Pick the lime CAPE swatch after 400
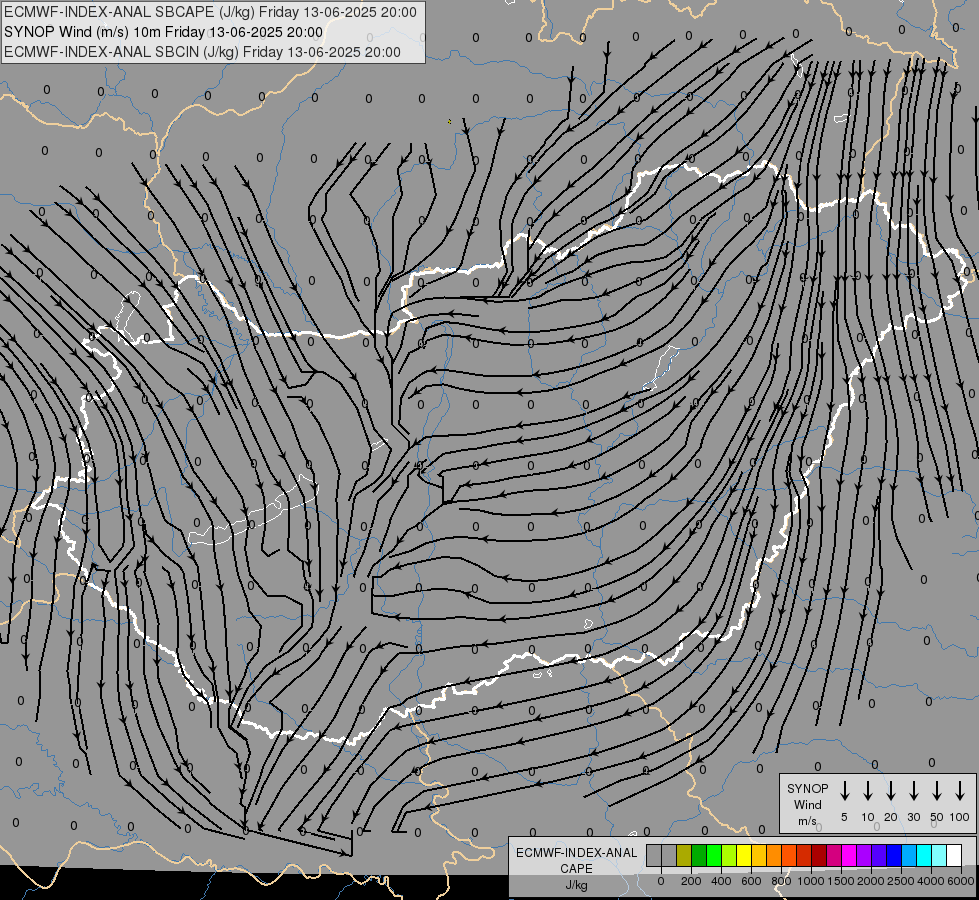The image size is (979, 900). (x=729, y=855)
